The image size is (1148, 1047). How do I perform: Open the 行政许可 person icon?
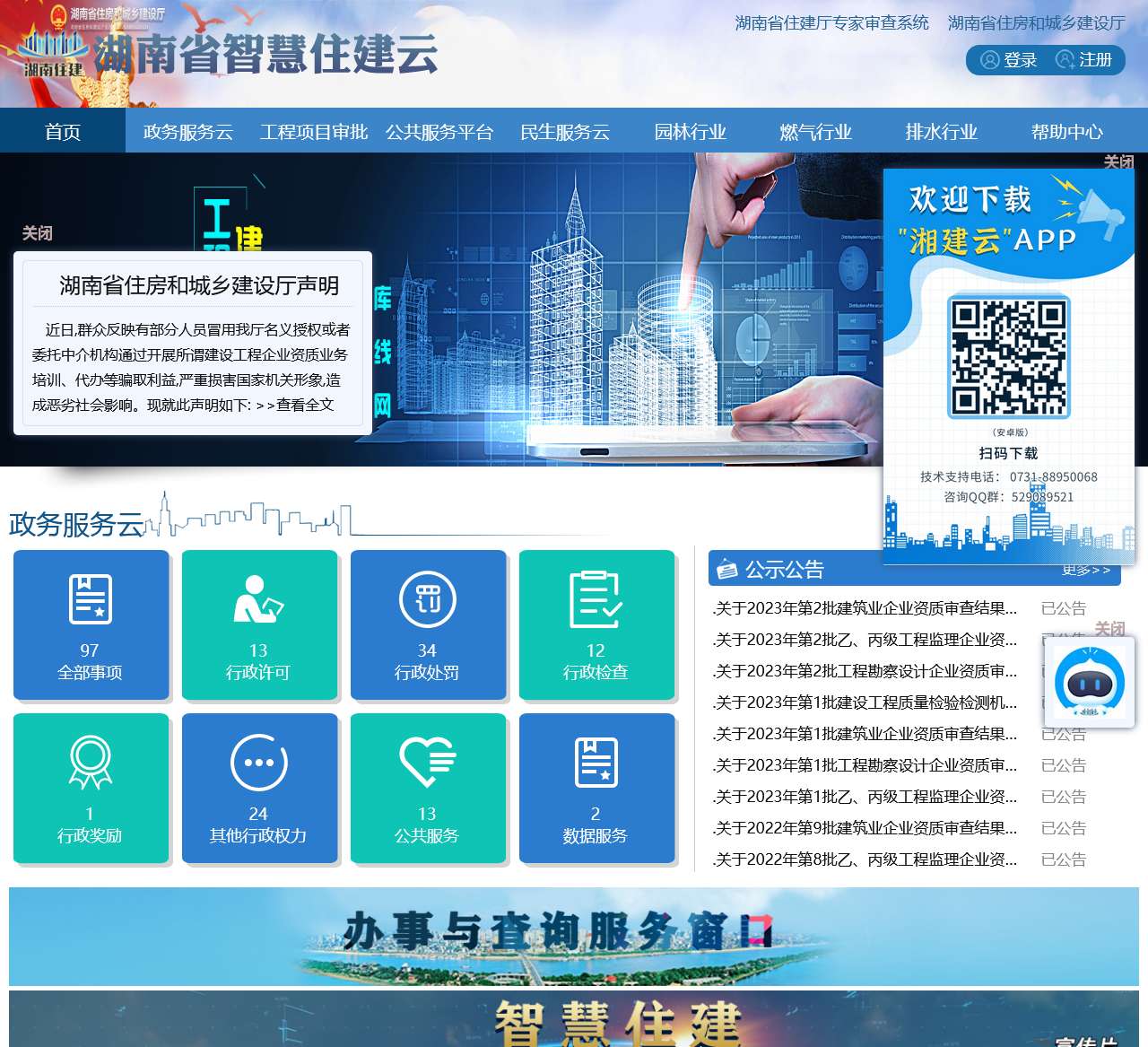click(x=258, y=598)
